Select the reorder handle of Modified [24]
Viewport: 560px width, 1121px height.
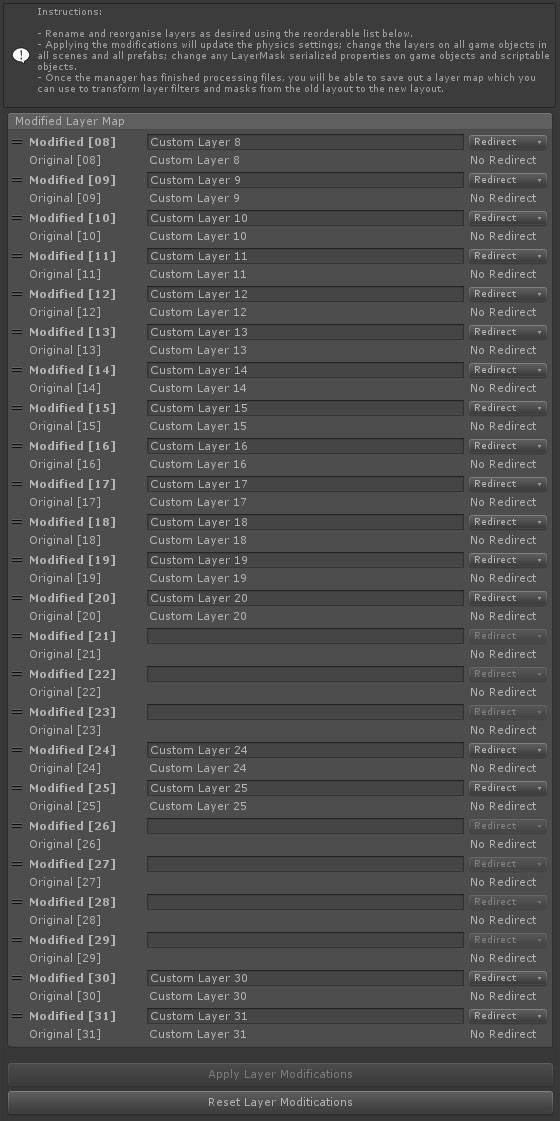tap(17, 750)
